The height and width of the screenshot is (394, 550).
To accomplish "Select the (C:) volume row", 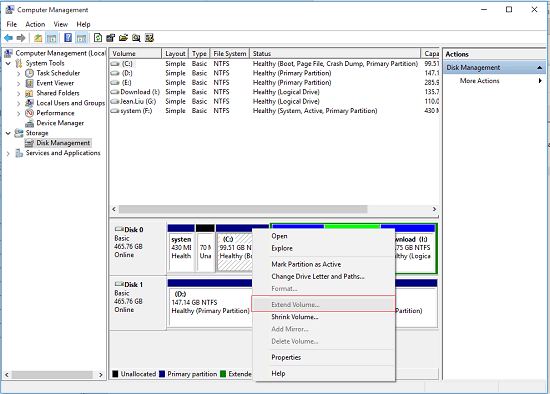I will point(274,64).
